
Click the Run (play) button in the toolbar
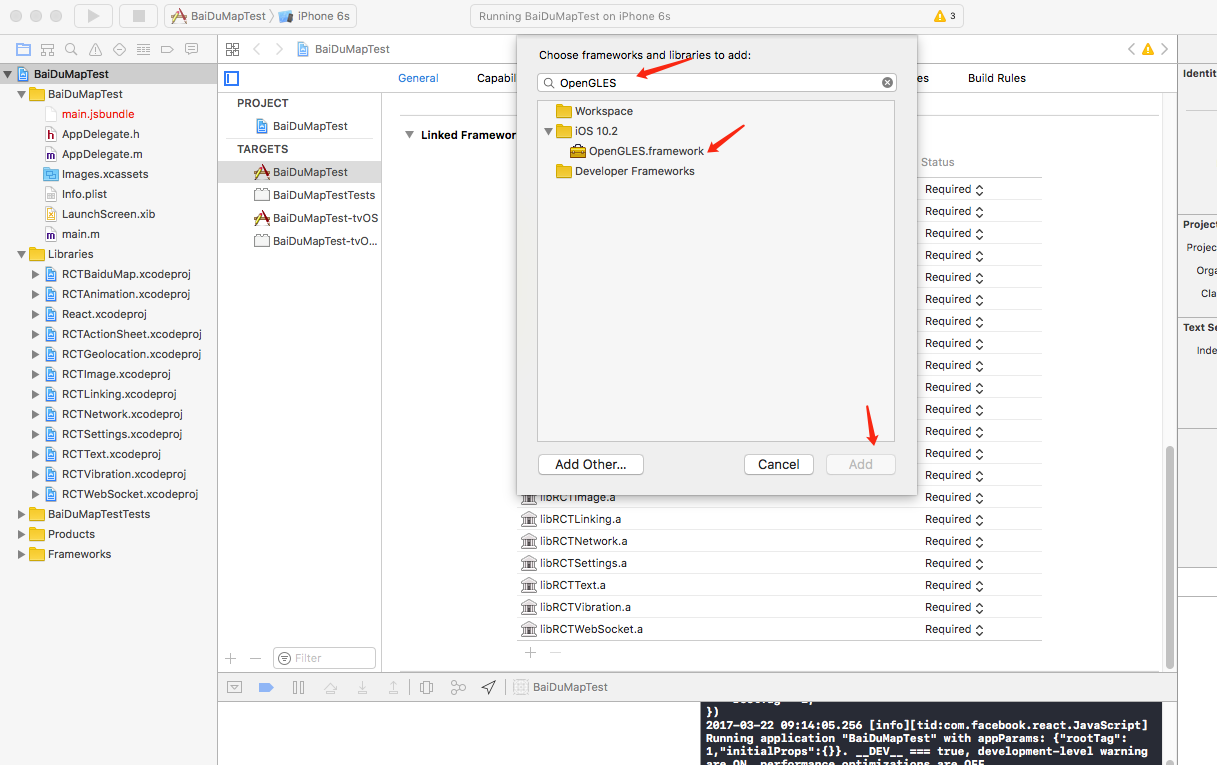point(93,16)
